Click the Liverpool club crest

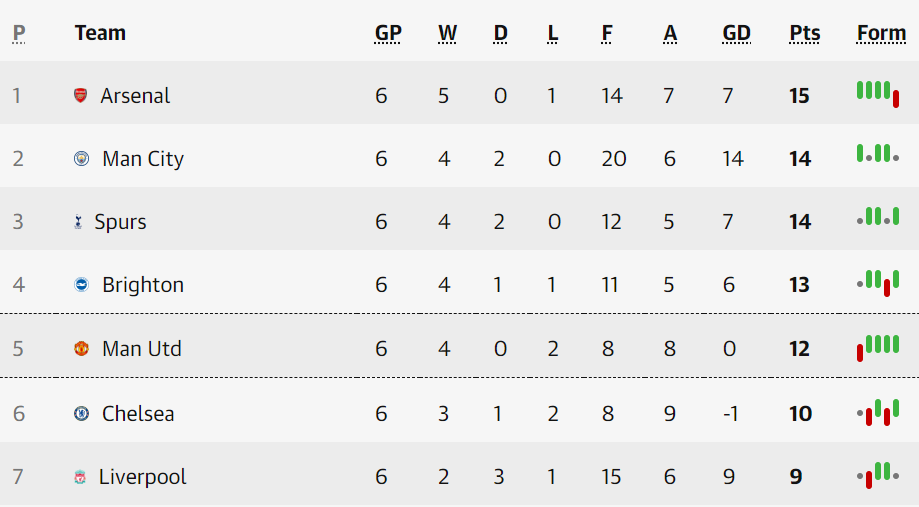pyautogui.click(x=80, y=478)
